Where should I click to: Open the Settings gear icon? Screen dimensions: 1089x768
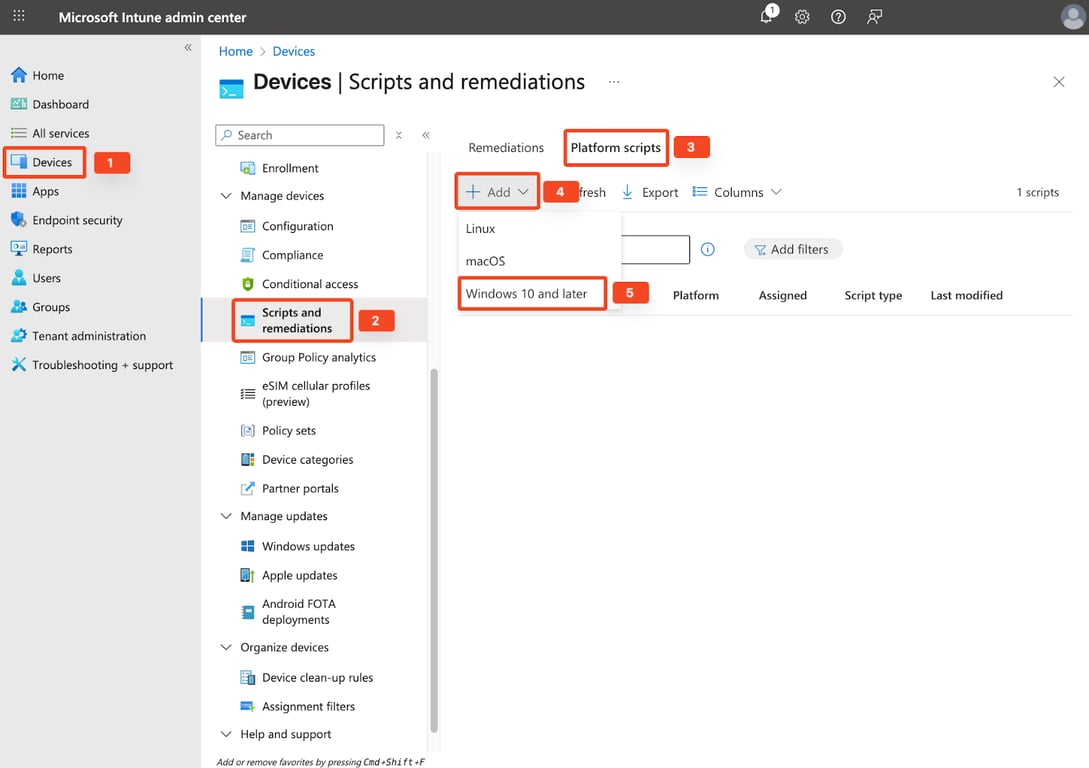tap(802, 17)
